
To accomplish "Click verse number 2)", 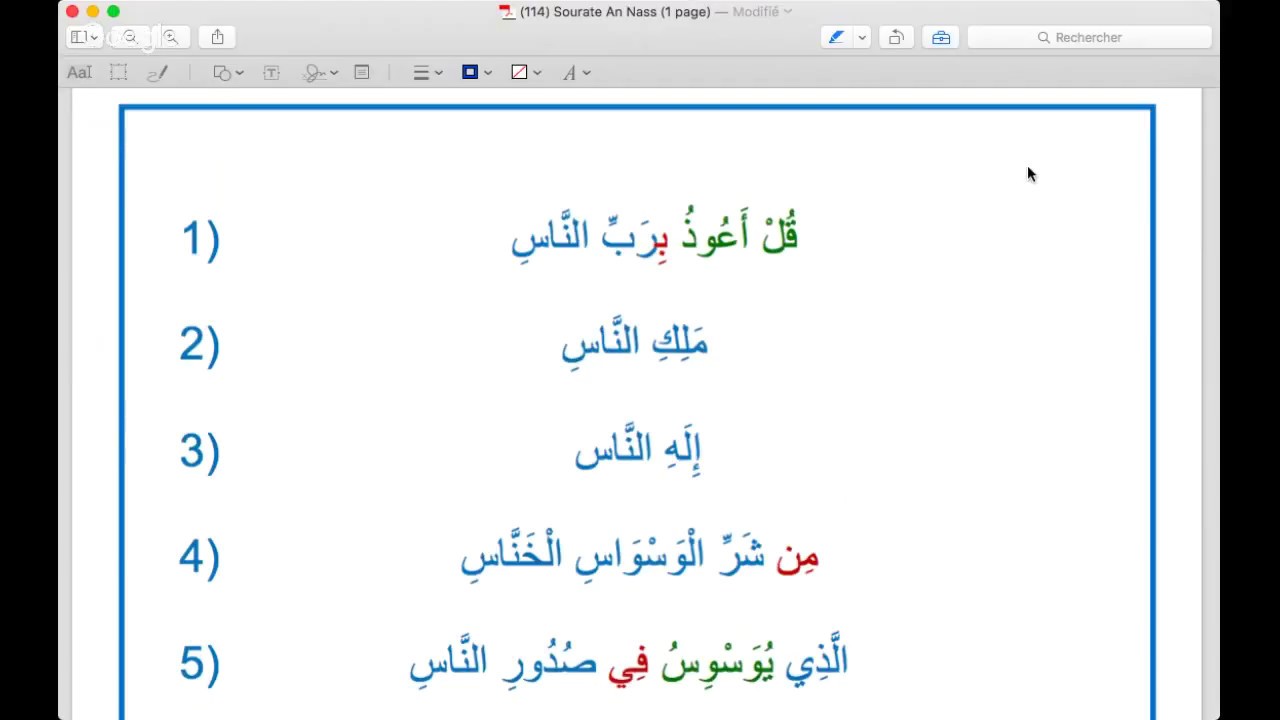I will click(200, 346).
